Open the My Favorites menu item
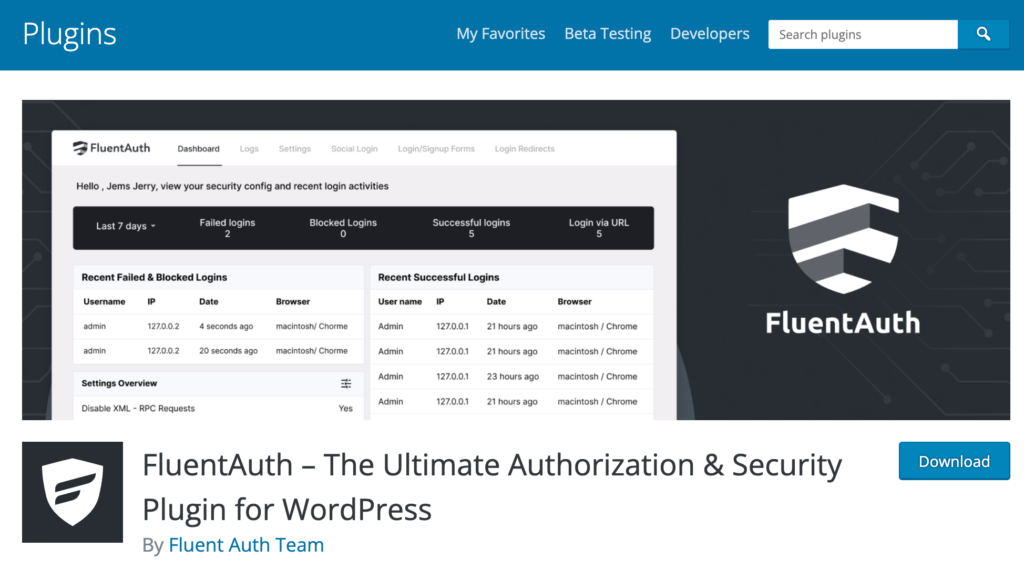Screen dimensions: 1024x569 pyautogui.click(x=500, y=34)
